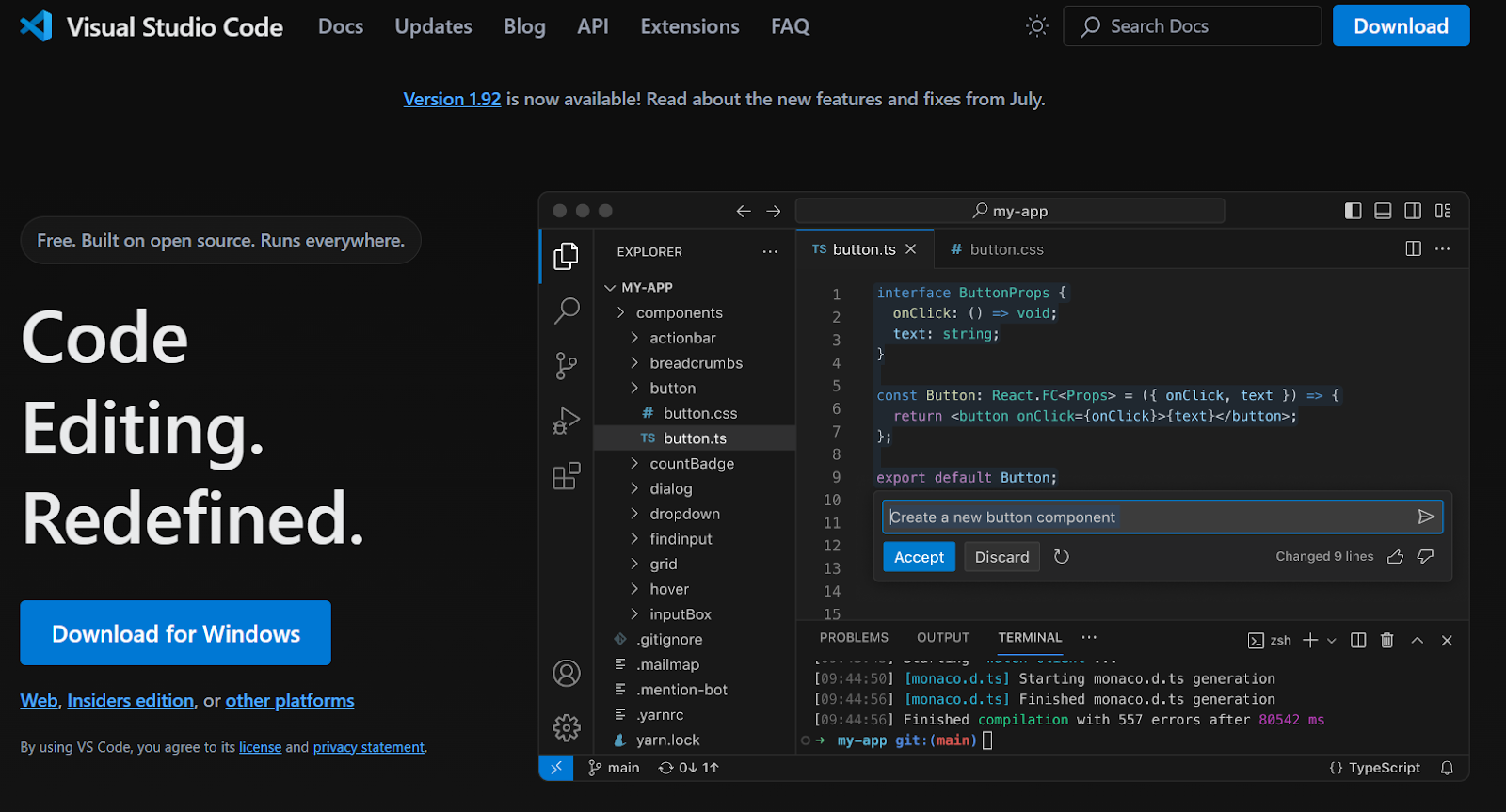Toggle secondary sidebar layout icon

pos(1413,211)
